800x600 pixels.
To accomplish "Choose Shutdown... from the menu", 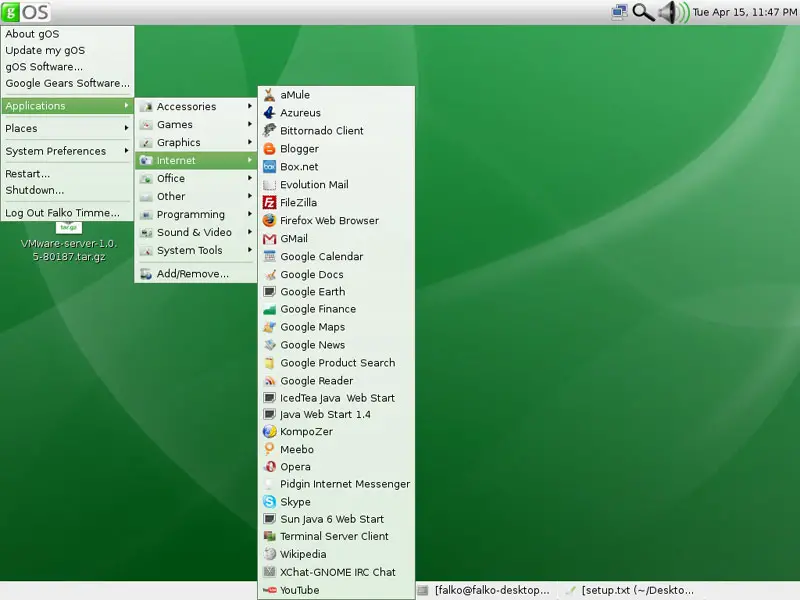I will click(x=67, y=190).
